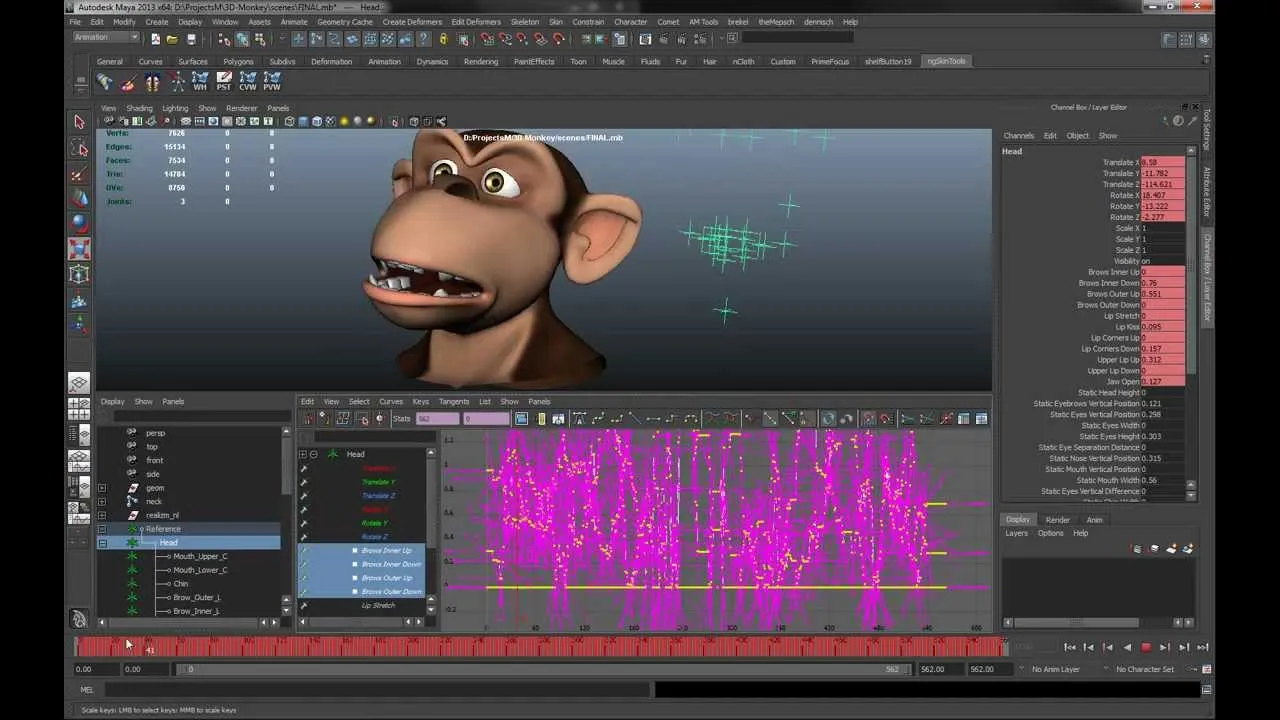Create layer from selected objects icon
This screenshot has width=1280, height=720.
[1189, 549]
